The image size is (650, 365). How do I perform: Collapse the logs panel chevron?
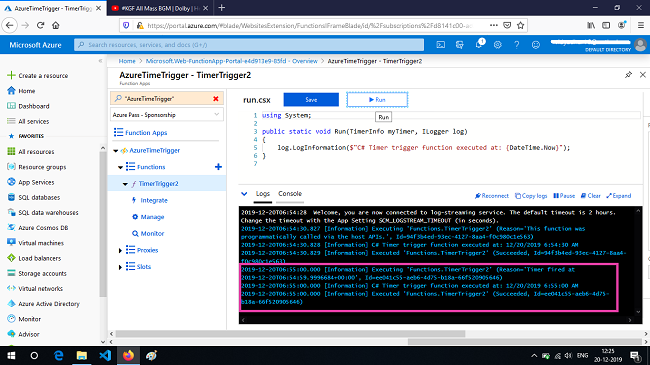pyautogui.click(x=244, y=194)
